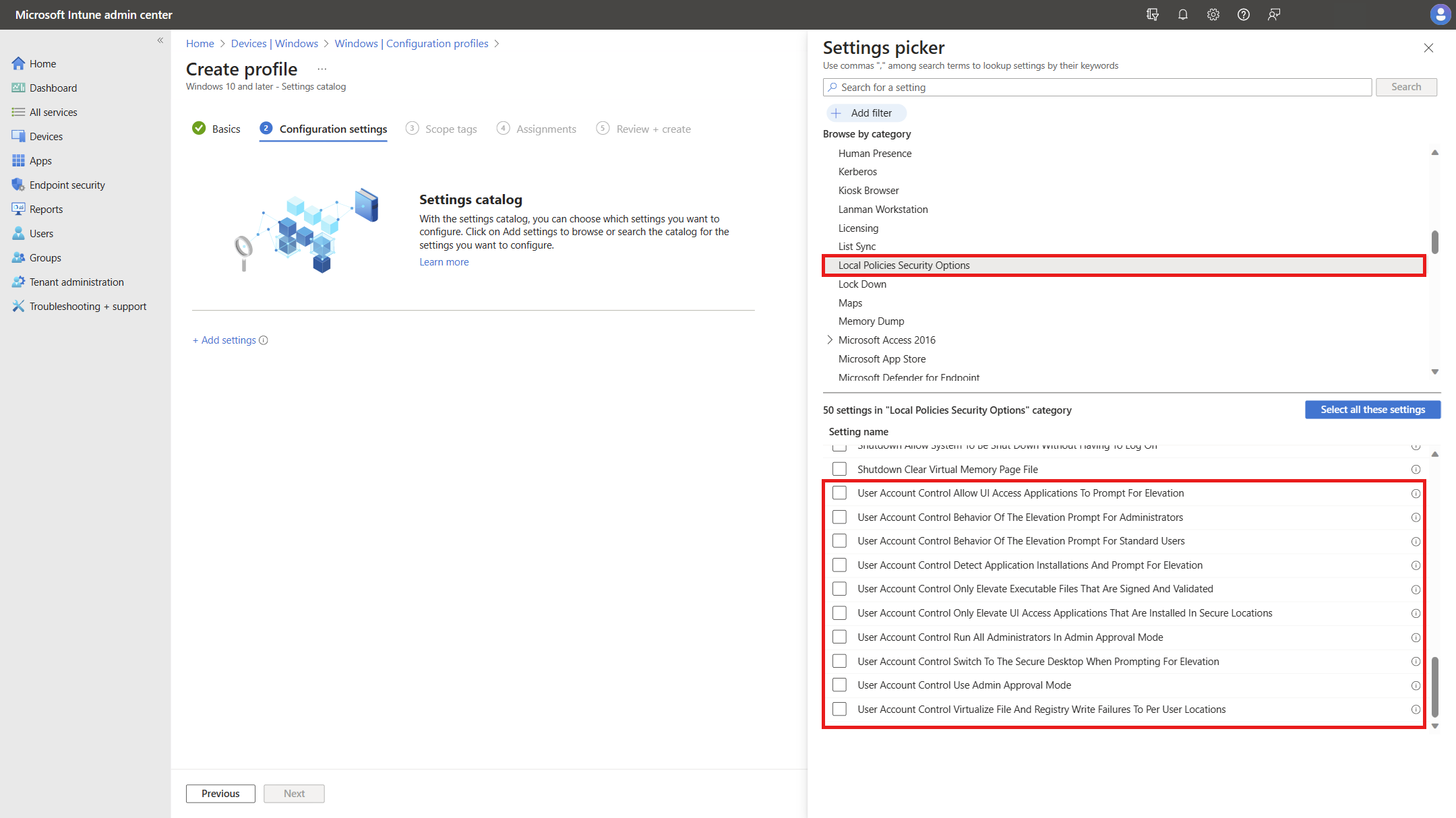Click Select all these settings button
This screenshot has width=1456, height=818.
[1372, 410]
